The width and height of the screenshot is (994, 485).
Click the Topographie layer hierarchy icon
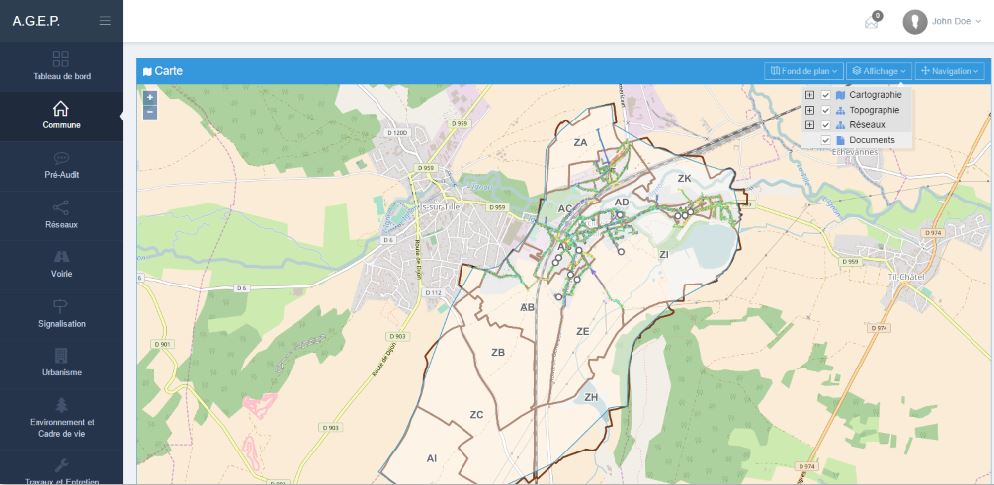pos(841,110)
